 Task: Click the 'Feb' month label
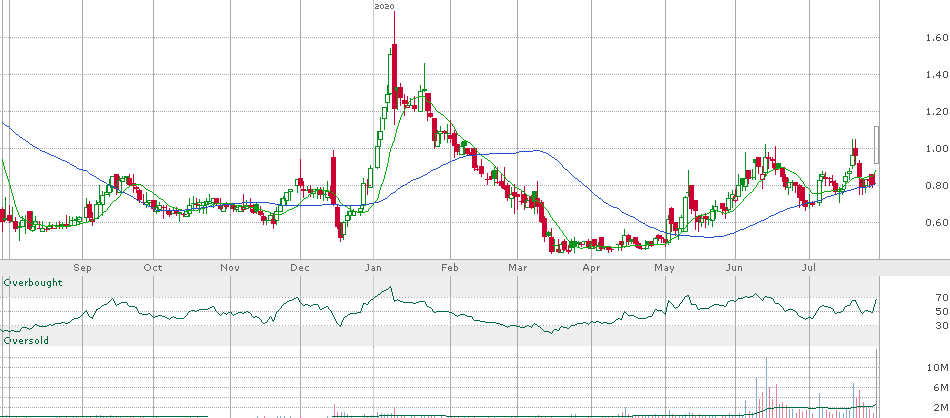click(x=450, y=268)
